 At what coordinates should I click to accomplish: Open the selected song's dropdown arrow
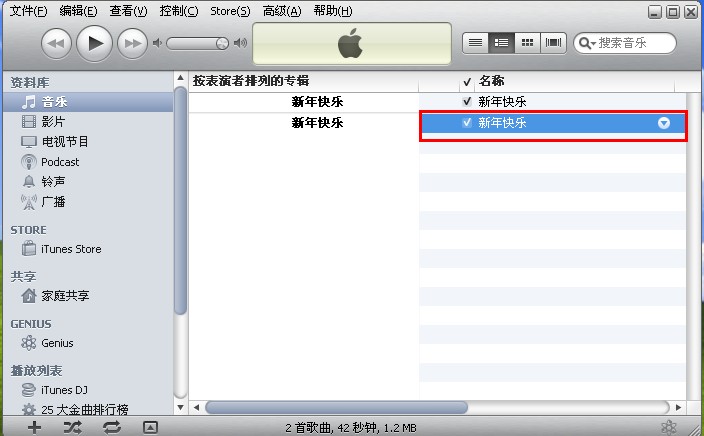coord(664,123)
